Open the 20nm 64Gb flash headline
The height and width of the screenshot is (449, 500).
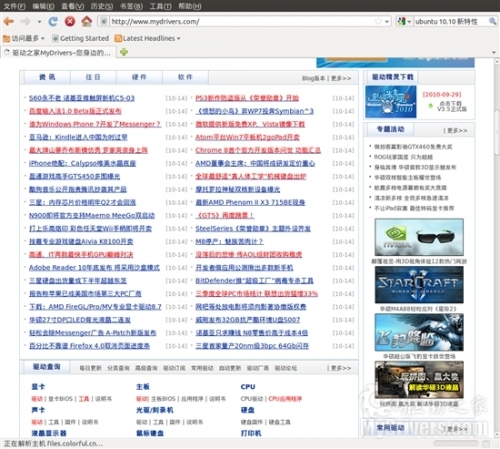point(252,346)
